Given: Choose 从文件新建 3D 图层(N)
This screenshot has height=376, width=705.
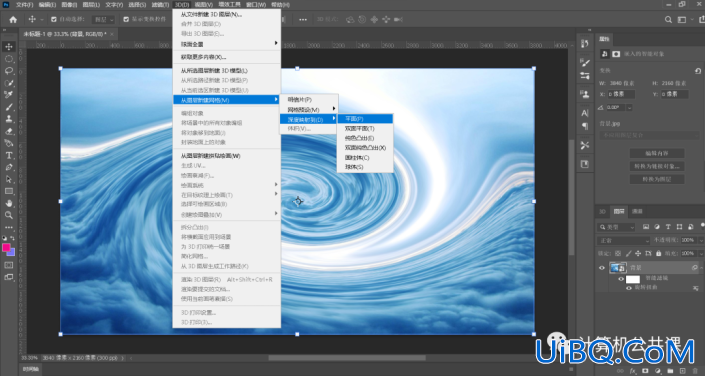Looking at the screenshot, I should point(227,14).
